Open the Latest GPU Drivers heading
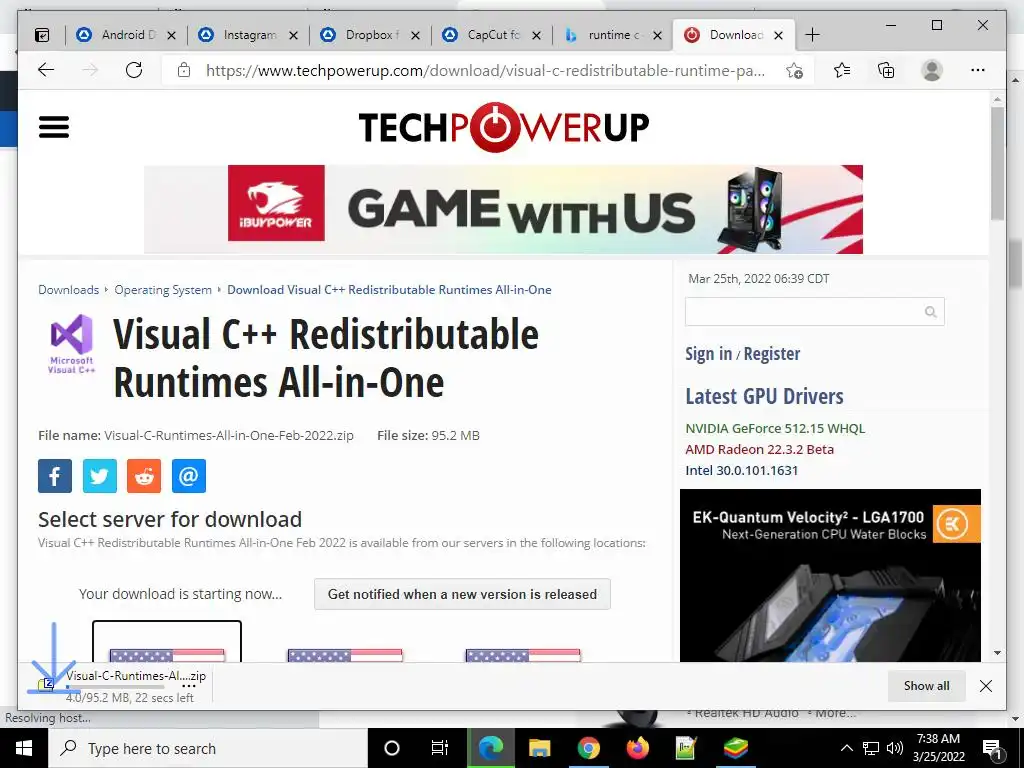Image resolution: width=1024 pixels, height=768 pixels. click(x=764, y=396)
